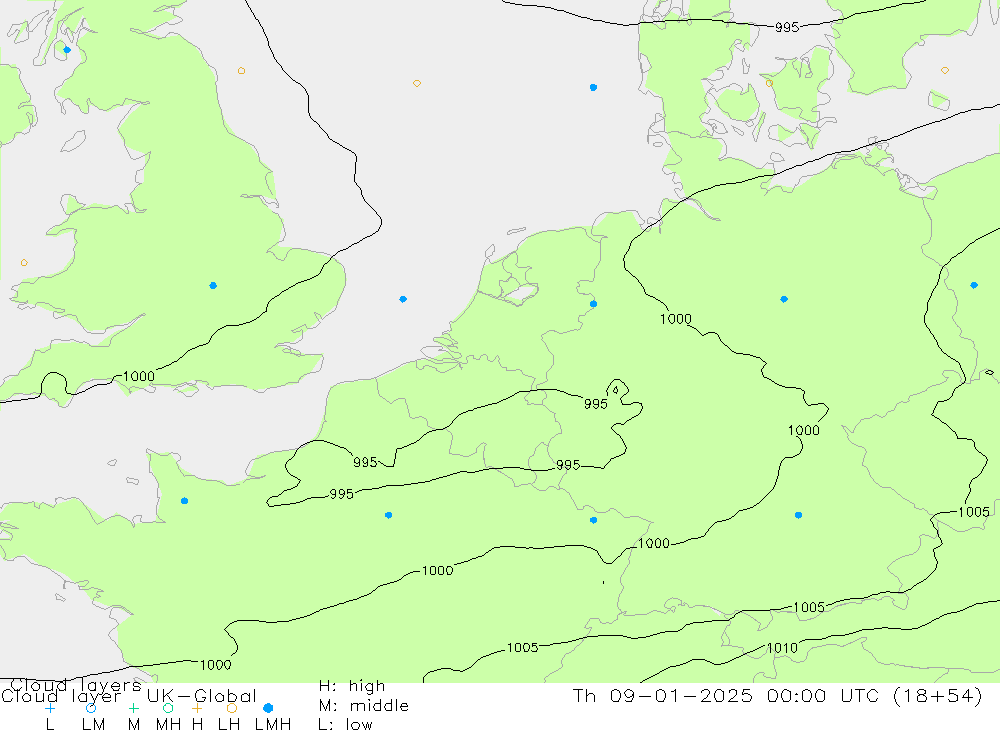The height and width of the screenshot is (733, 1000).
Task: Click the 'M: middle' legend text
Action: click(x=364, y=706)
